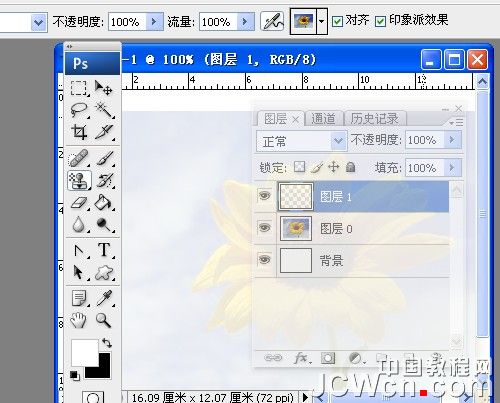Open layer style fx menu
Viewport: 500px width, 403px height.
(302, 358)
